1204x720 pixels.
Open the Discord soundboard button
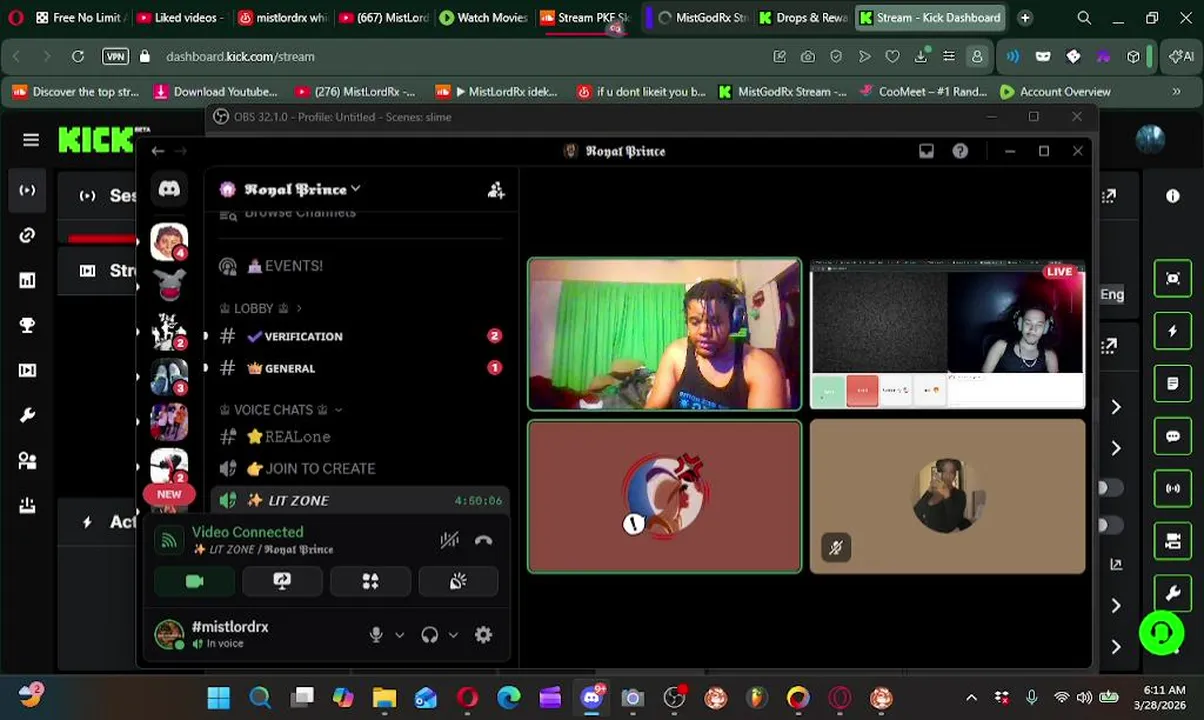pos(458,582)
